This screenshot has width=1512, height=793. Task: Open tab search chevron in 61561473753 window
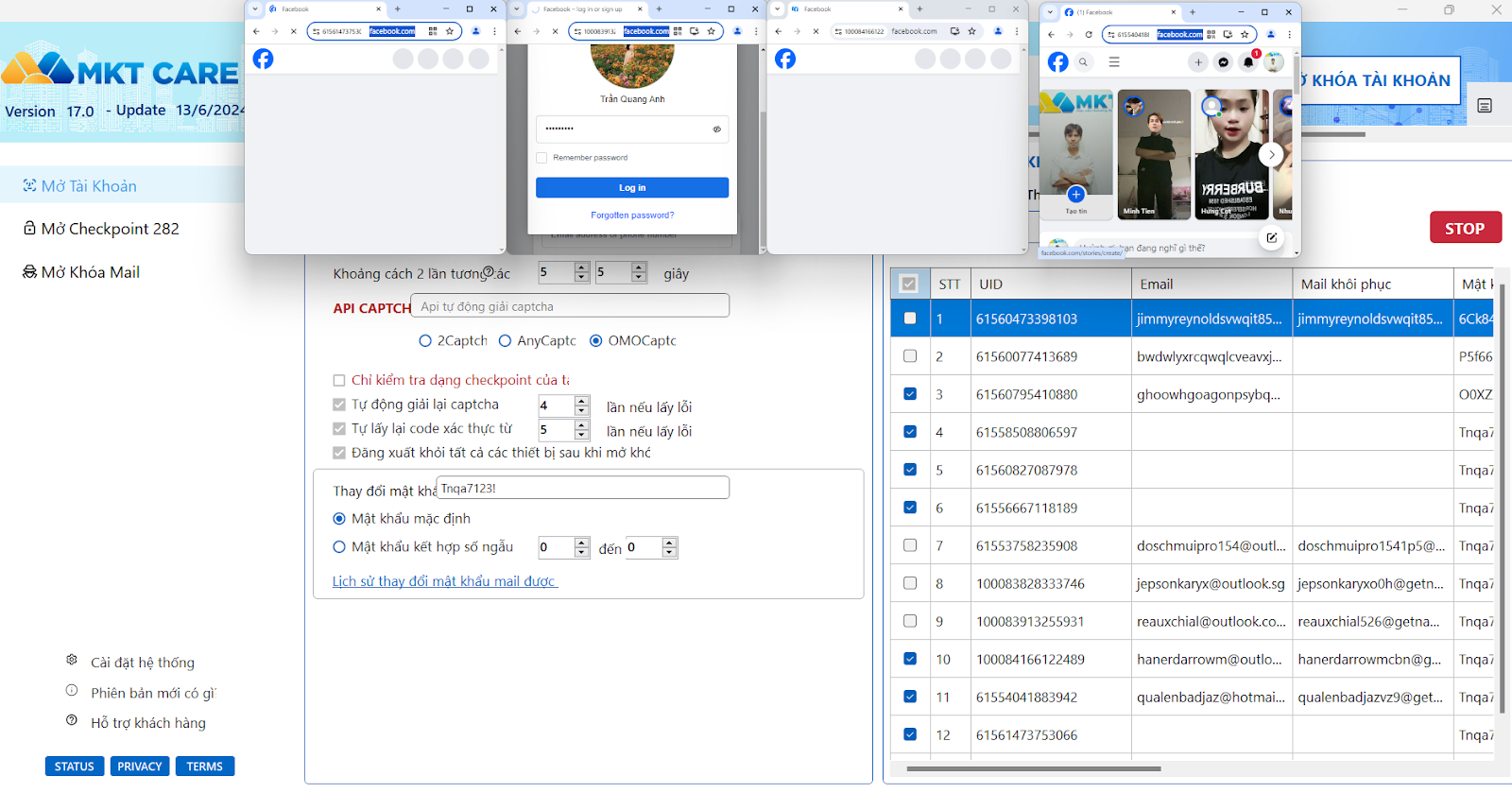(254, 9)
